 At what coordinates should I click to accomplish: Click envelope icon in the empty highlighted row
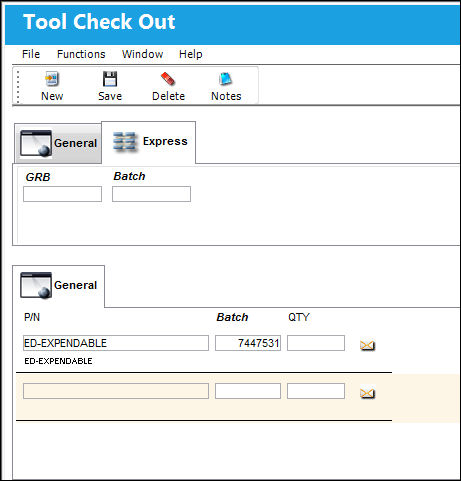tap(367, 393)
